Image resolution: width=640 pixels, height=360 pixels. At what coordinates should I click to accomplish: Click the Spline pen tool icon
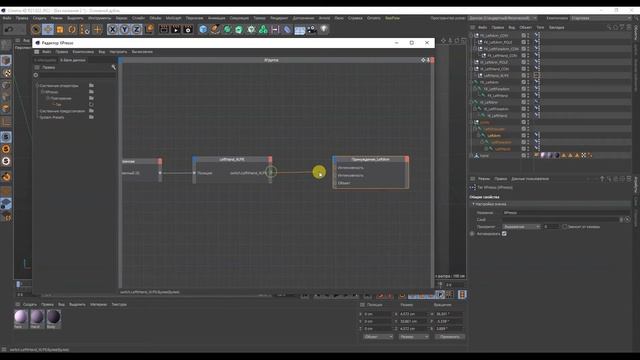pos(215,29)
